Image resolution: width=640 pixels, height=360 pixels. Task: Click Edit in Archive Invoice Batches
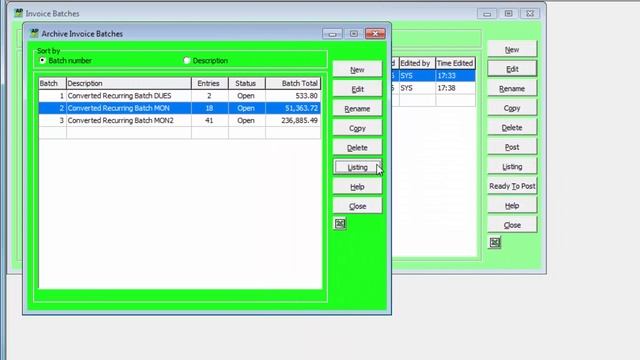coord(357,89)
